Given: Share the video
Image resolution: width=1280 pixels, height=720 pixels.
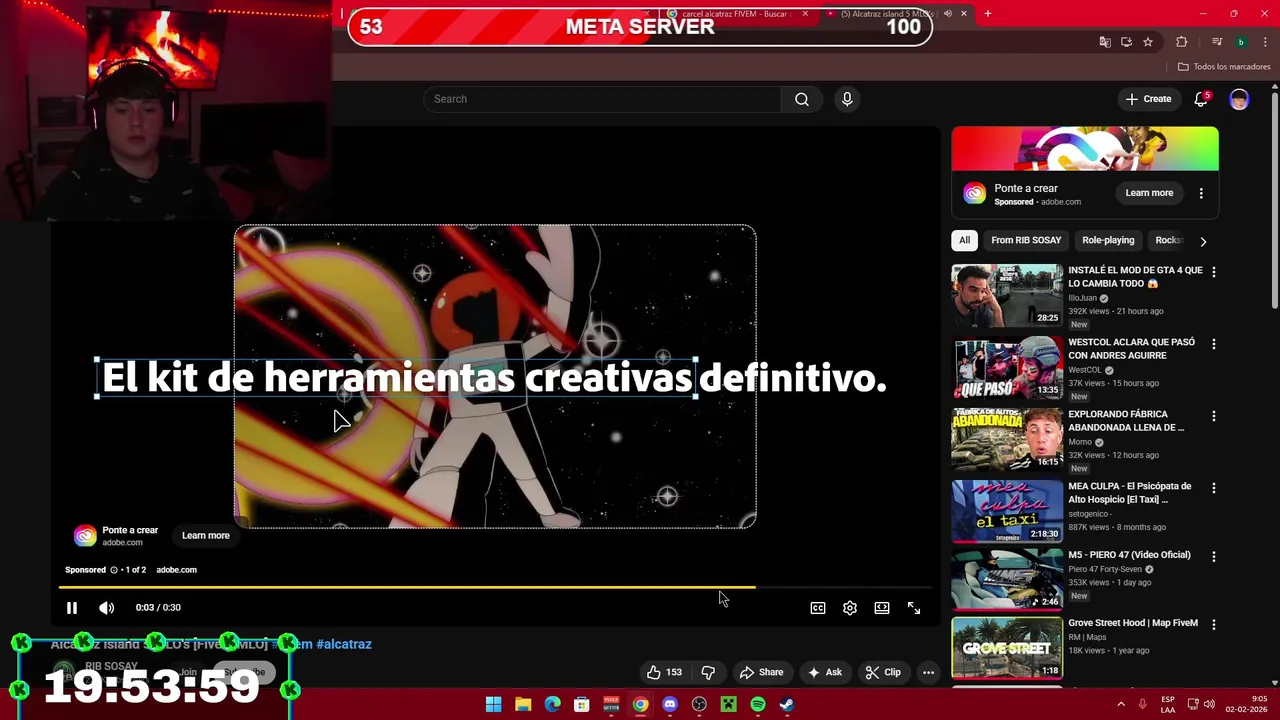Looking at the screenshot, I should pos(761,672).
